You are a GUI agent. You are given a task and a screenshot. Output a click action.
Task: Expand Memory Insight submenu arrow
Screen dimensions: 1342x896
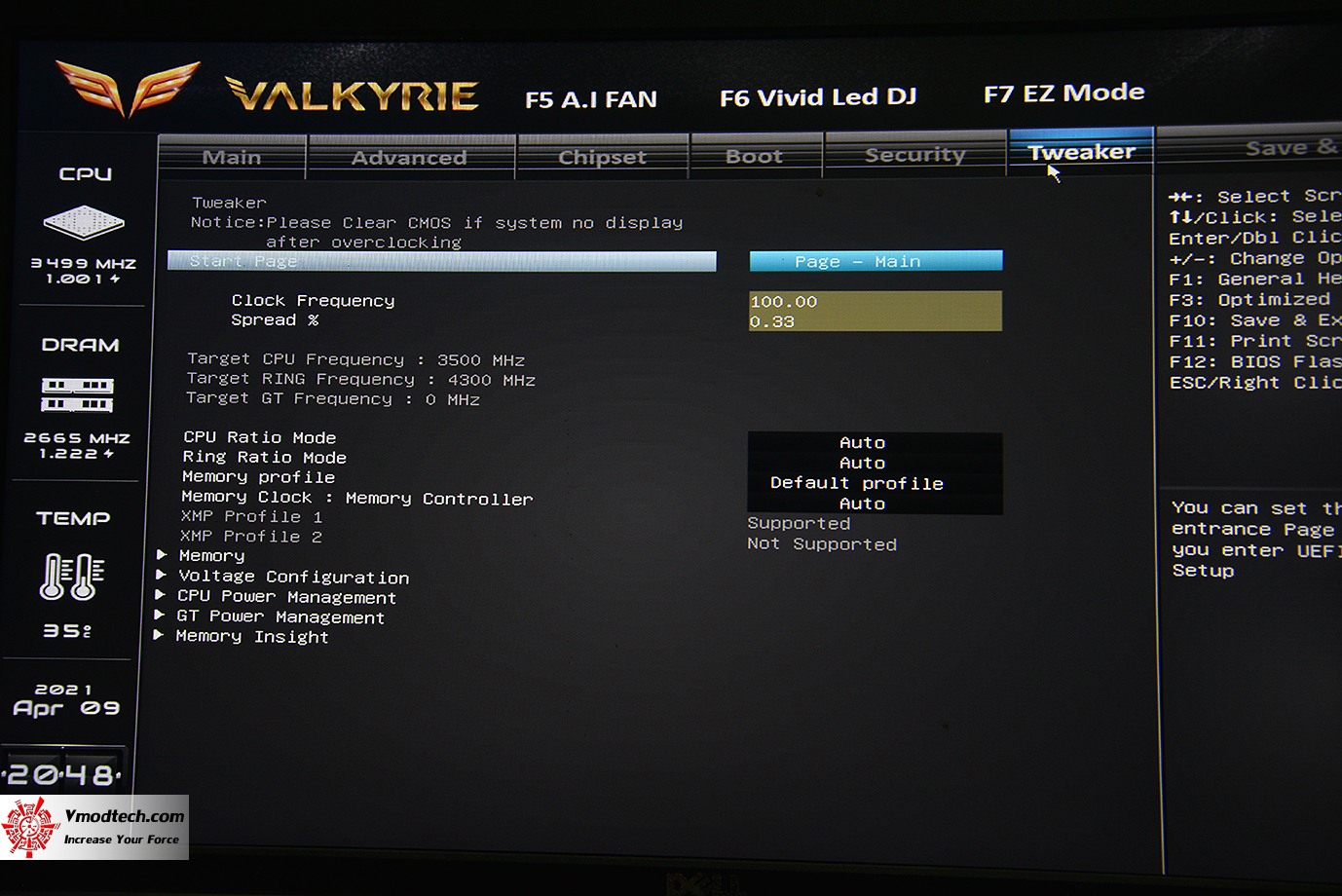[x=158, y=635]
